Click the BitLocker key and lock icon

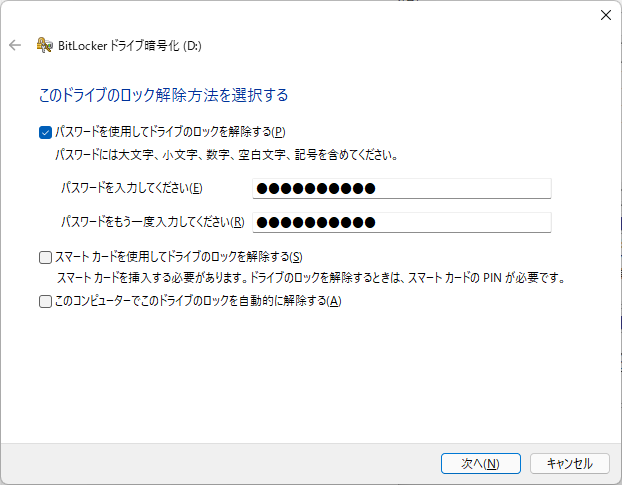coord(44,45)
